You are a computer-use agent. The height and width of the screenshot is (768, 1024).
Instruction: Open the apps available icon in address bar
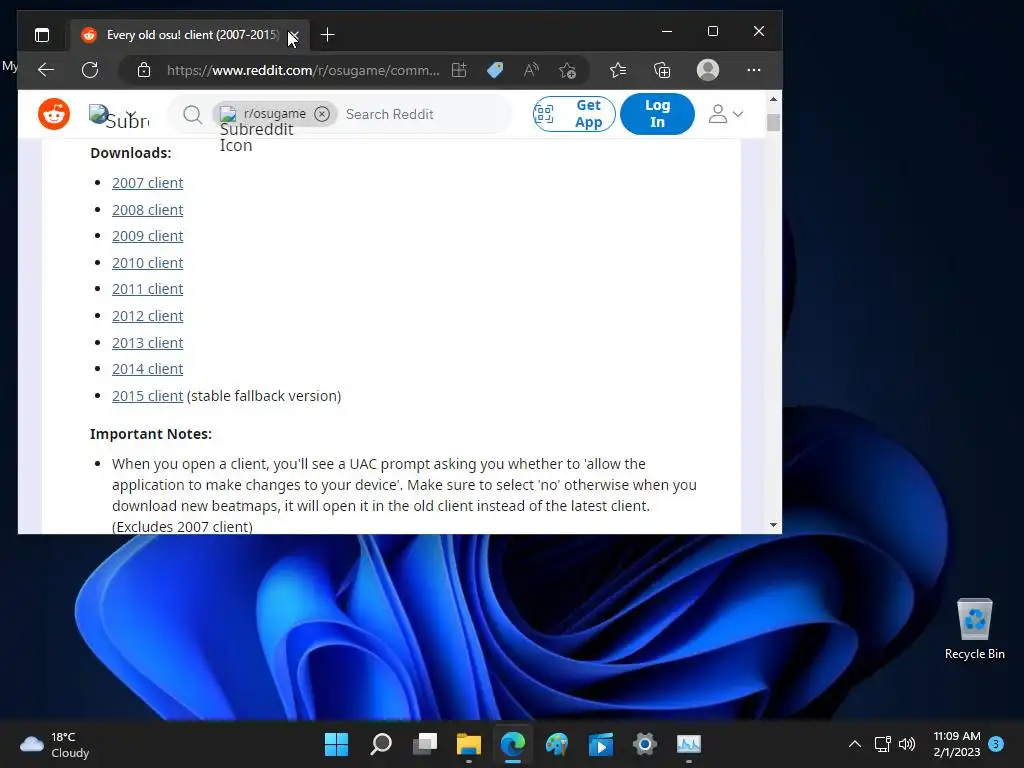coord(459,70)
